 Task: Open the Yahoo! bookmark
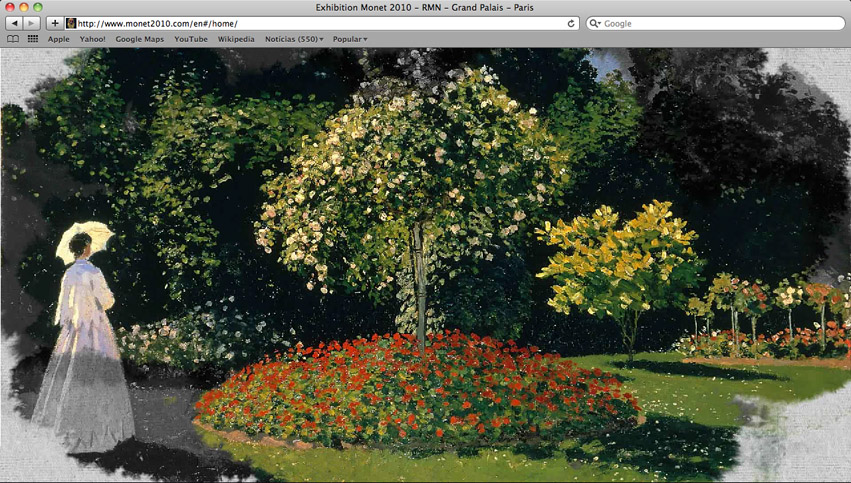(93, 39)
